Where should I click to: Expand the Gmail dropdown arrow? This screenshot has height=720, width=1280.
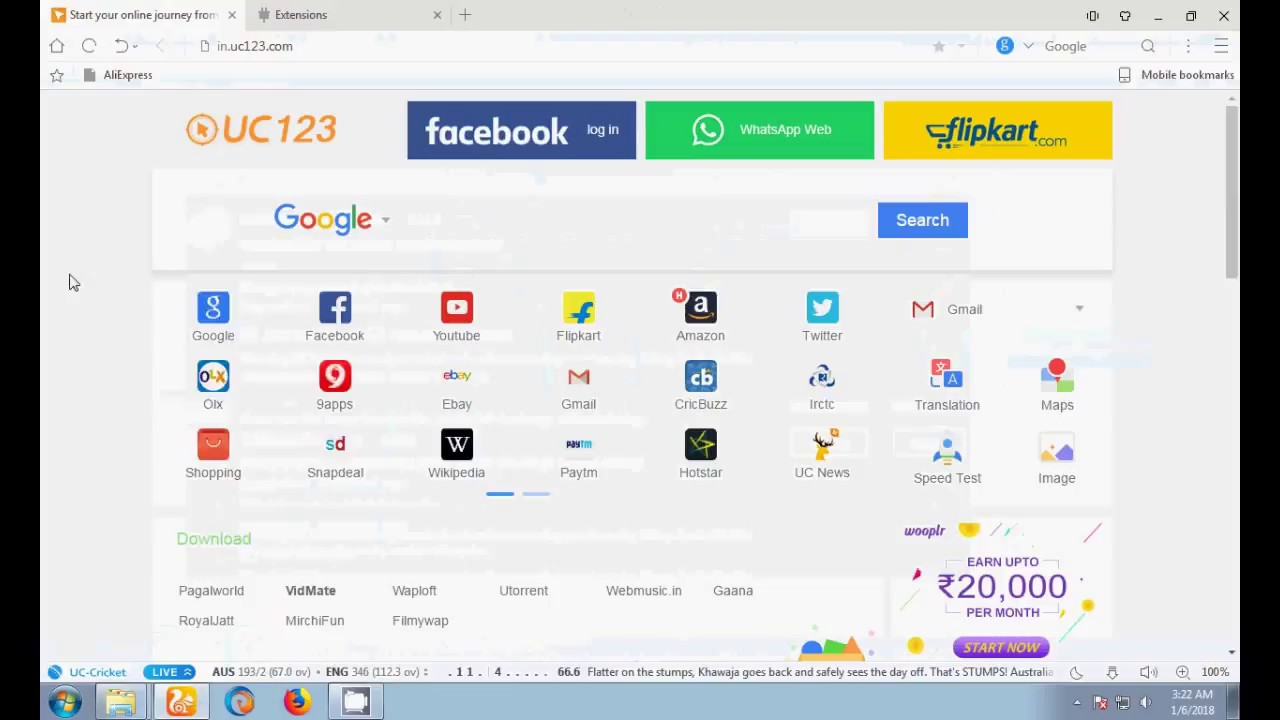pyautogui.click(x=1079, y=309)
